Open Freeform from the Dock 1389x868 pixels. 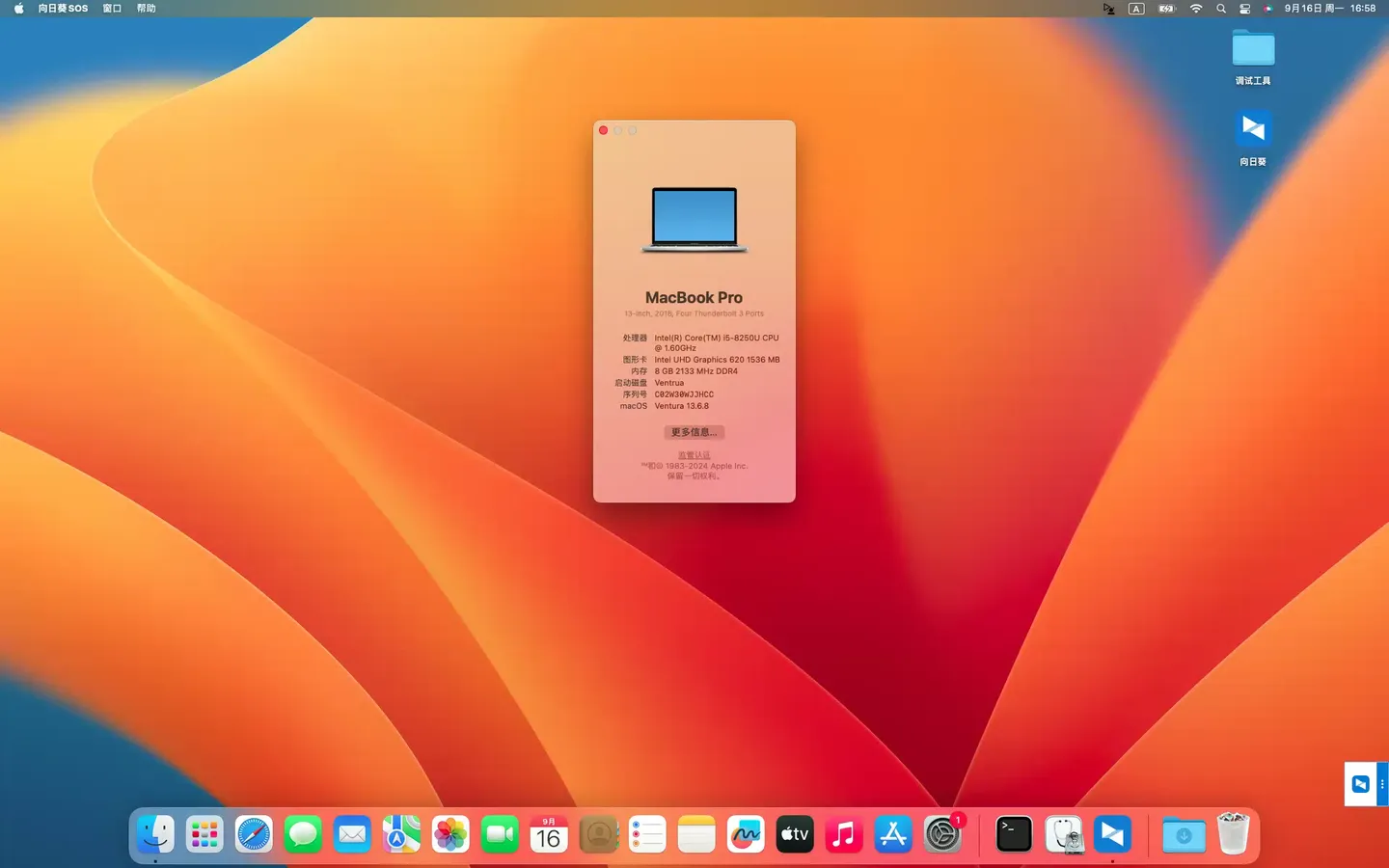coord(746,834)
